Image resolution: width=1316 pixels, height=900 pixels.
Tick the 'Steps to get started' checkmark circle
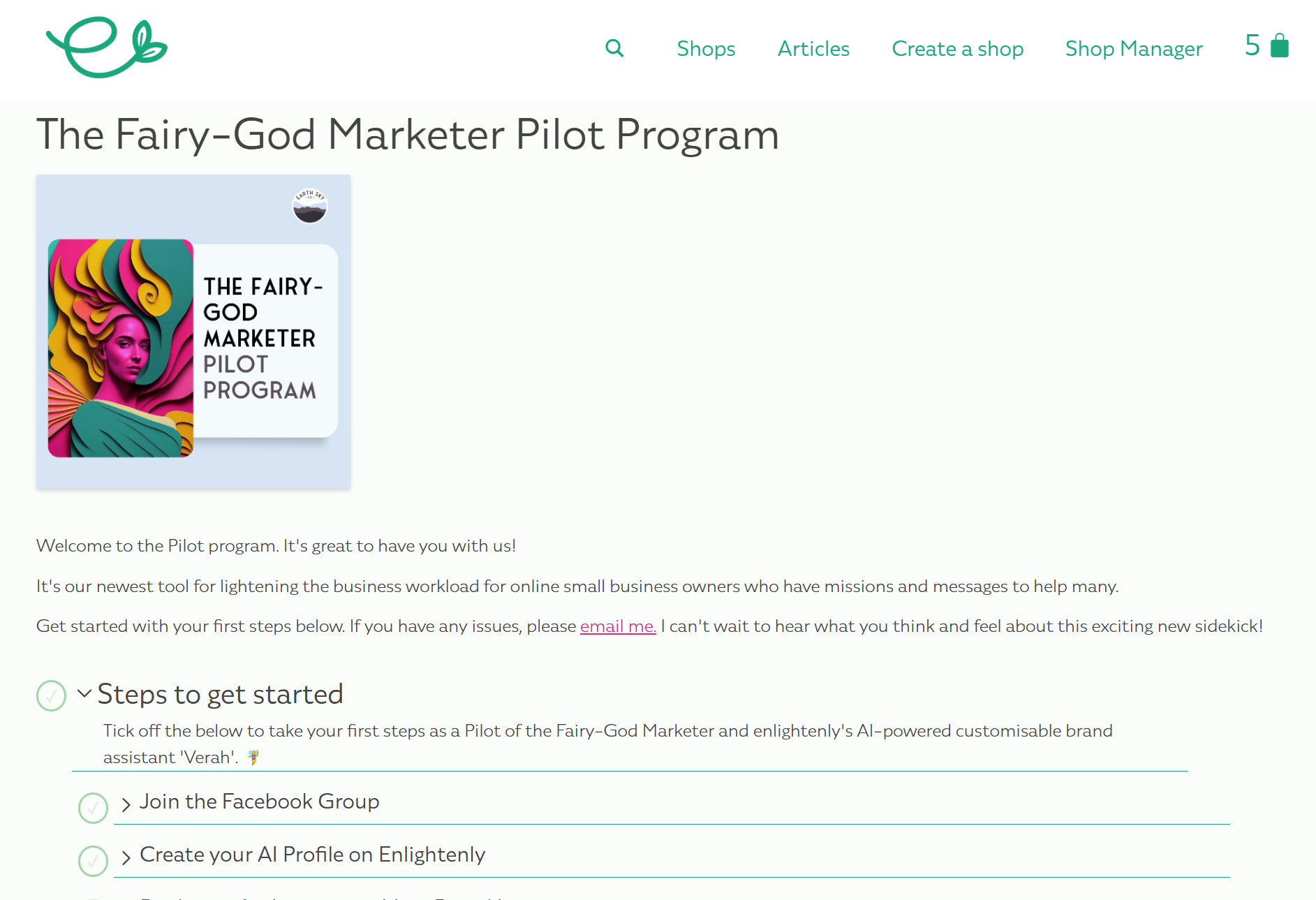[x=51, y=695]
